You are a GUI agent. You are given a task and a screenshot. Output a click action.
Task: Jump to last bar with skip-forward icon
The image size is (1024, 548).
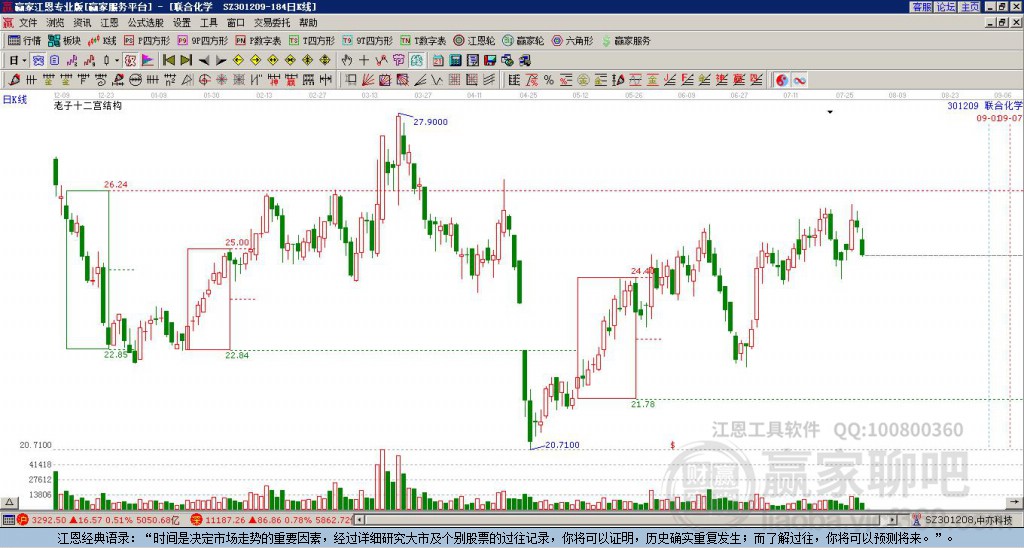pyautogui.click(x=185, y=60)
